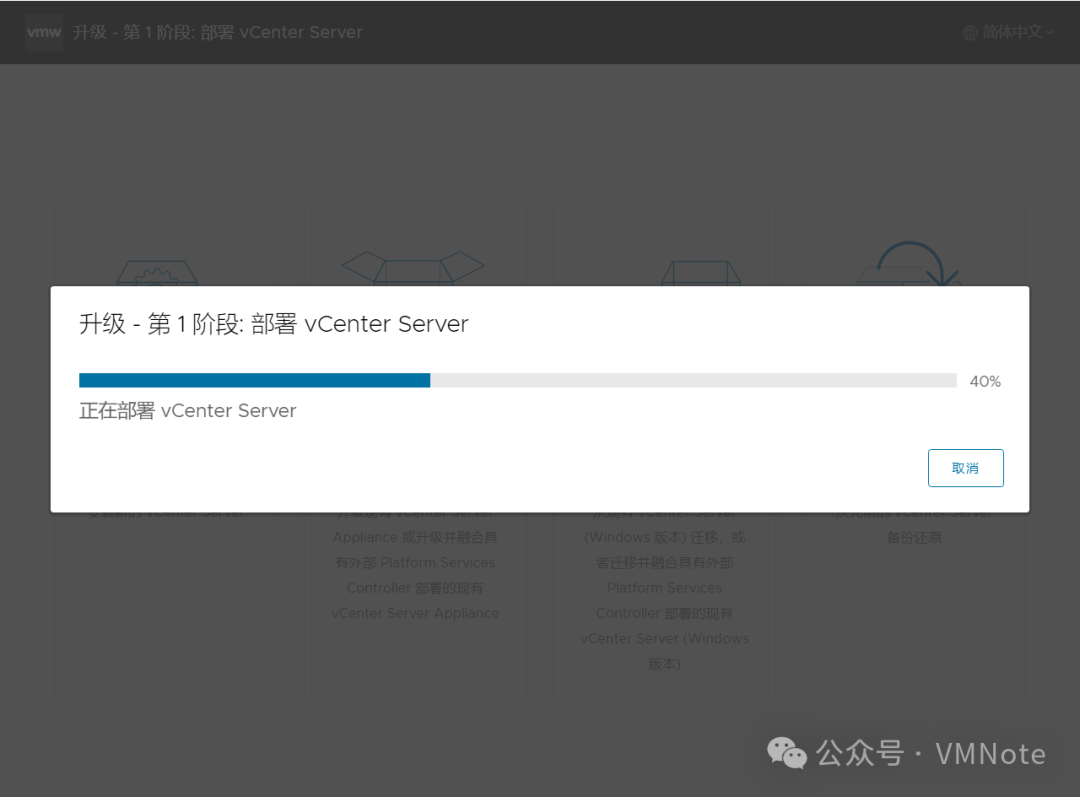1080x797 pixels.
Task: Click the install gear-box icon card
Action: click(157, 272)
